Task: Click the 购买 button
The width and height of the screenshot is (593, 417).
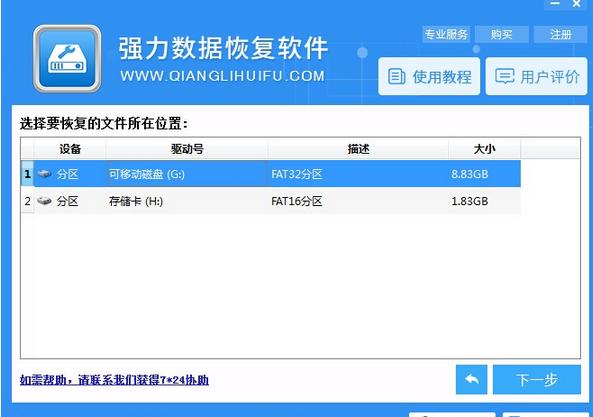Action: pos(501,35)
